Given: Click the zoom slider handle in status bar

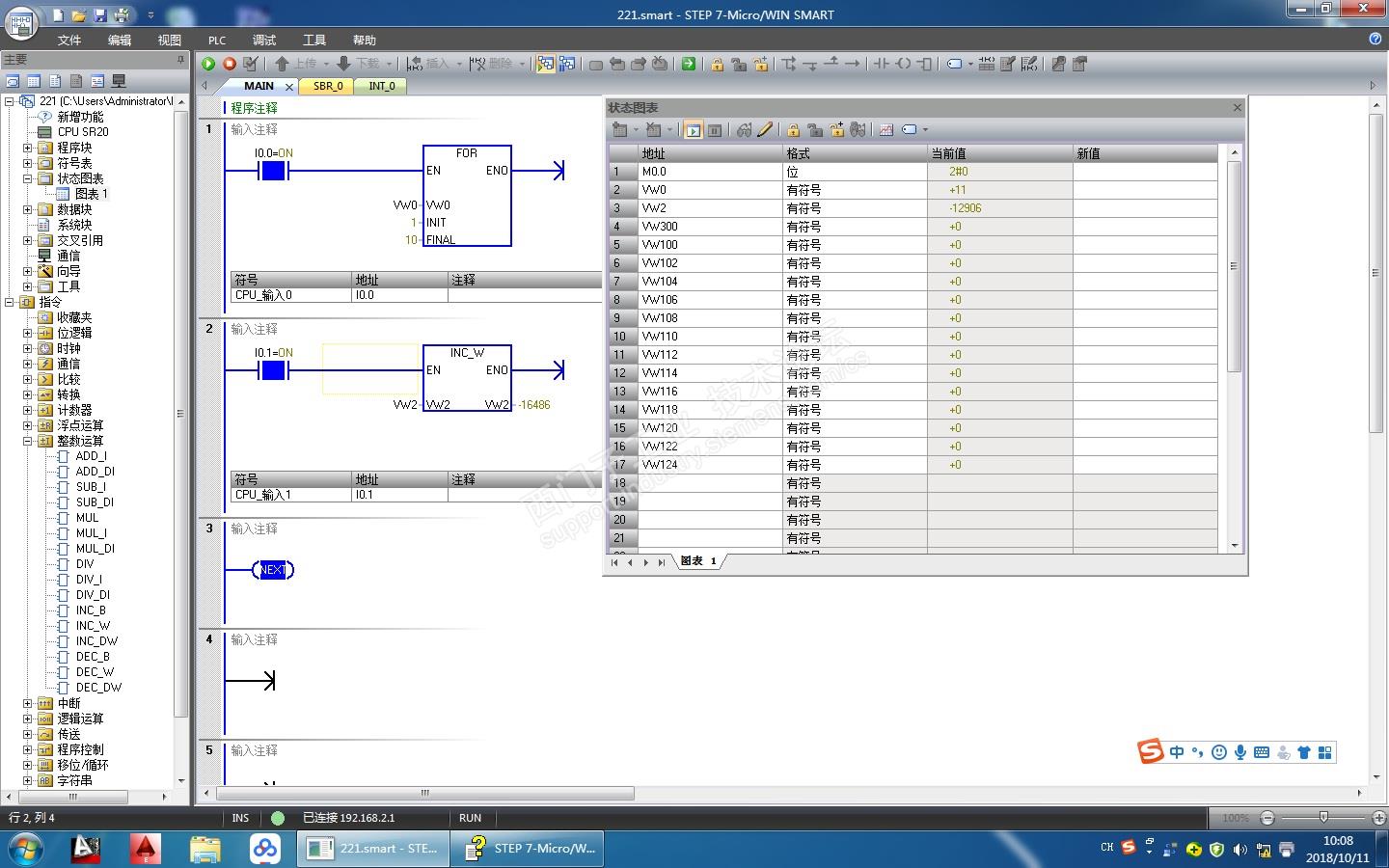Looking at the screenshot, I should click(x=1323, y=817).
